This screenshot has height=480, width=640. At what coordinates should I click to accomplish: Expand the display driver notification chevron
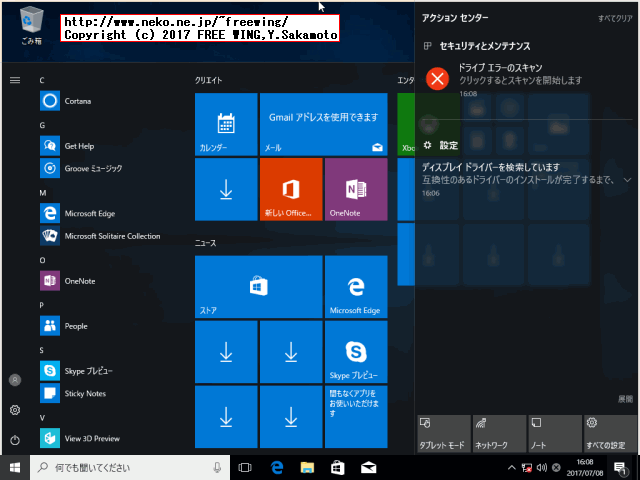click(x=628, y=180)
